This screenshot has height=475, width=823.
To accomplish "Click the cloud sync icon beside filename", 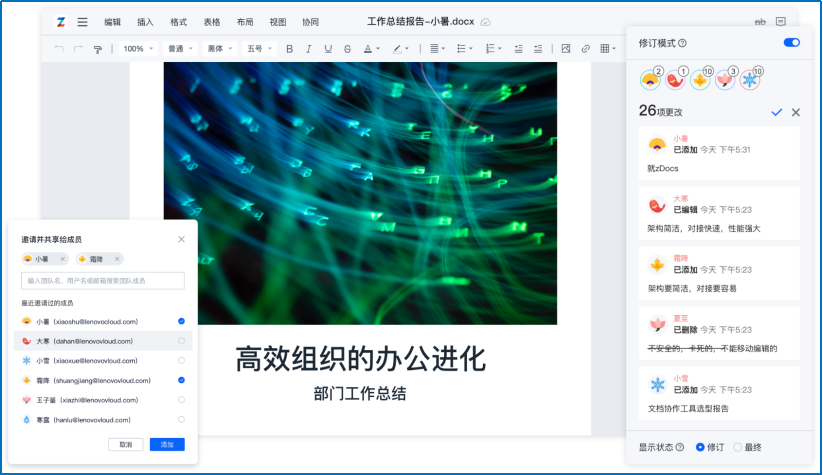I will click(x=486, y=22).
